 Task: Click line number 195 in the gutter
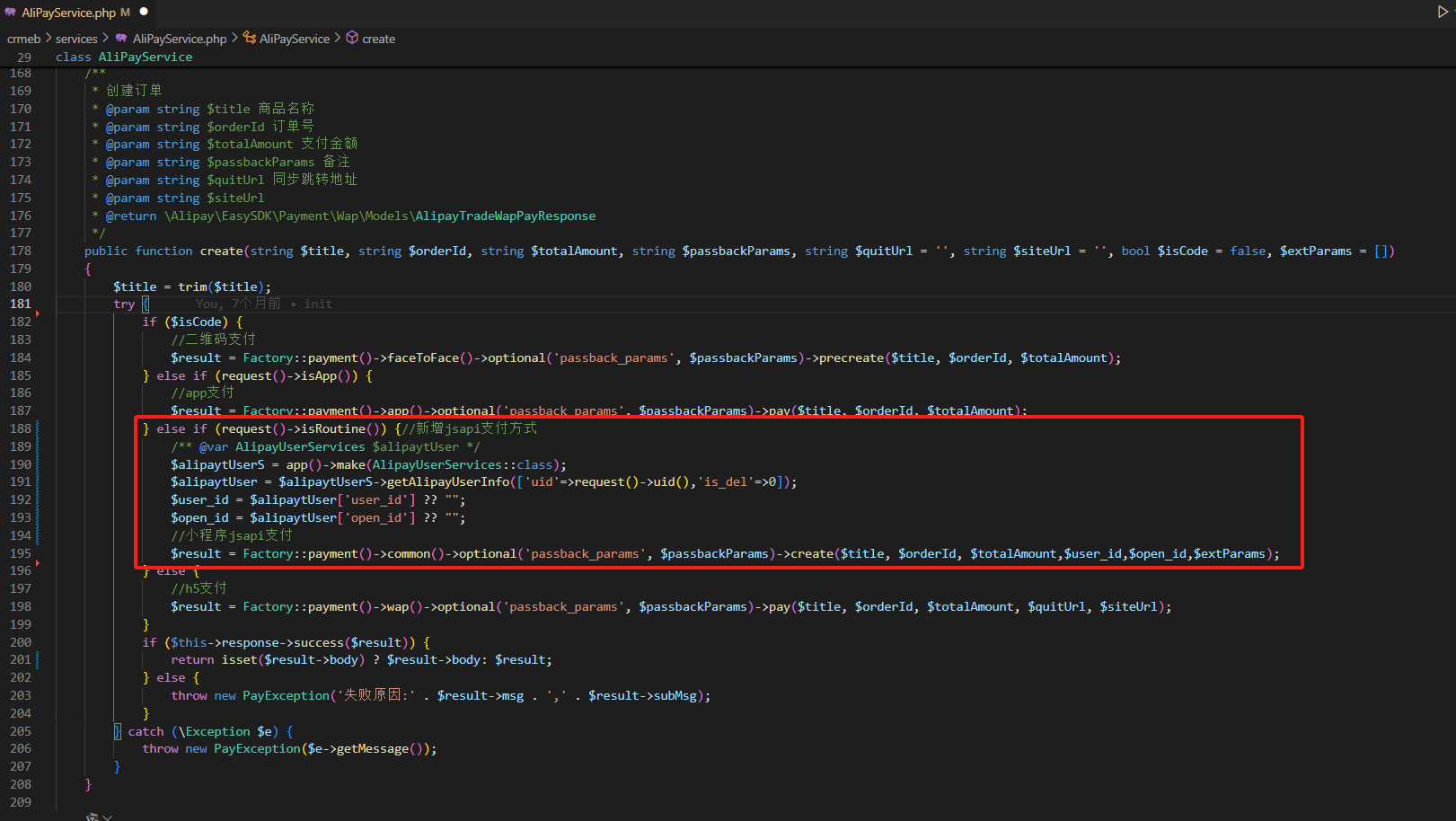coord(21,553)
